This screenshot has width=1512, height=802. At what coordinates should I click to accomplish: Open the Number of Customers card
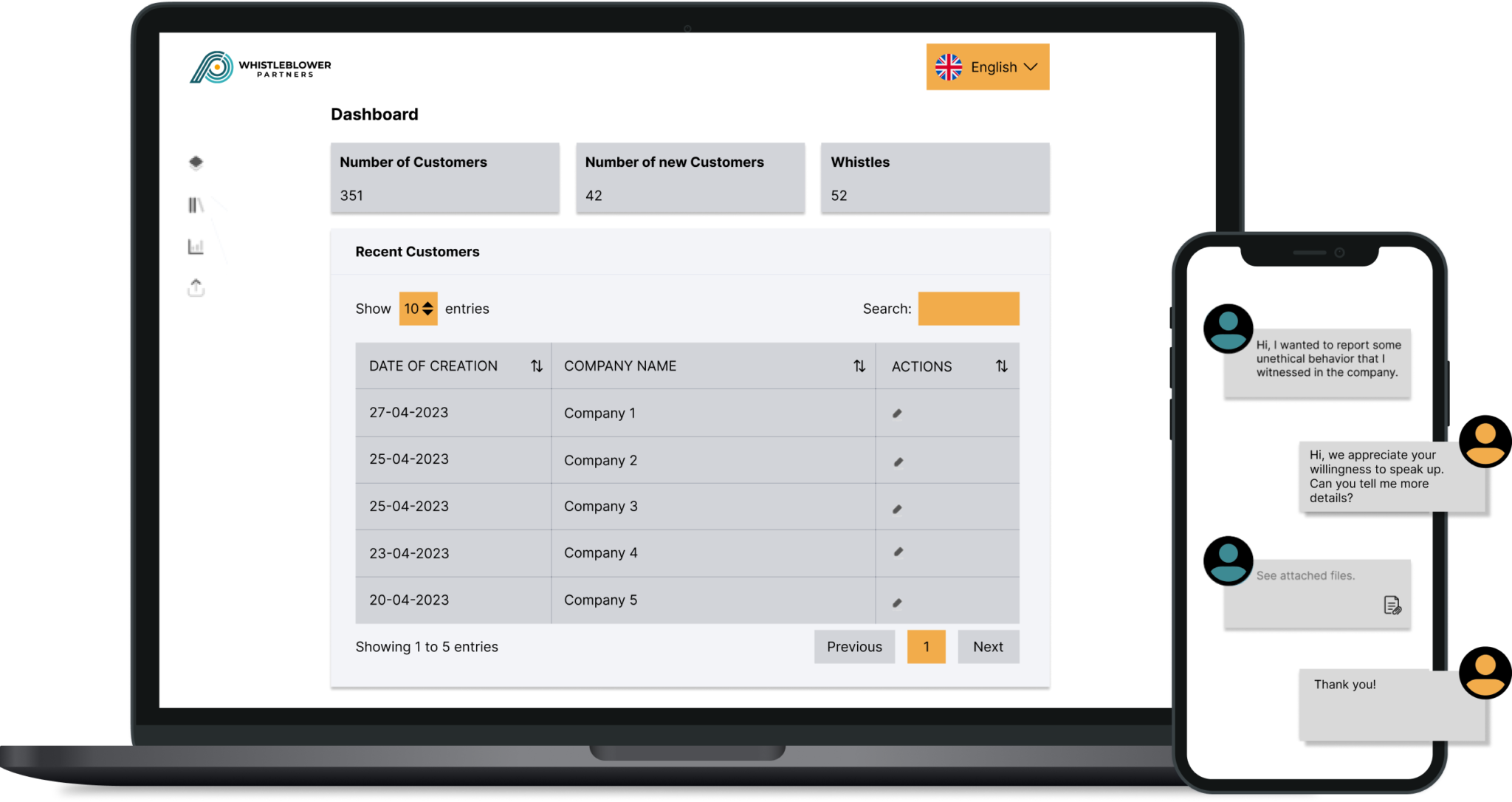tap(444, 178)
